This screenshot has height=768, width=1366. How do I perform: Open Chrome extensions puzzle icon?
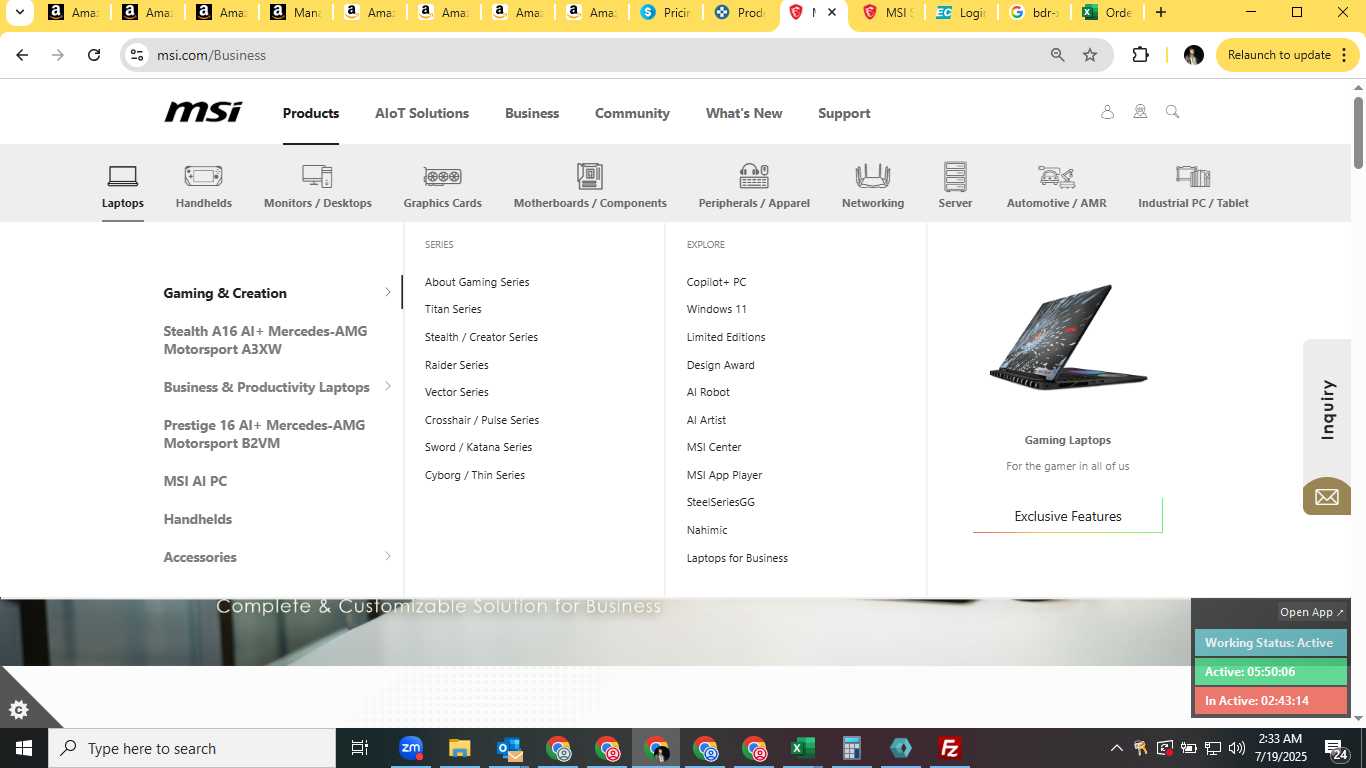tap(1140, 55)
